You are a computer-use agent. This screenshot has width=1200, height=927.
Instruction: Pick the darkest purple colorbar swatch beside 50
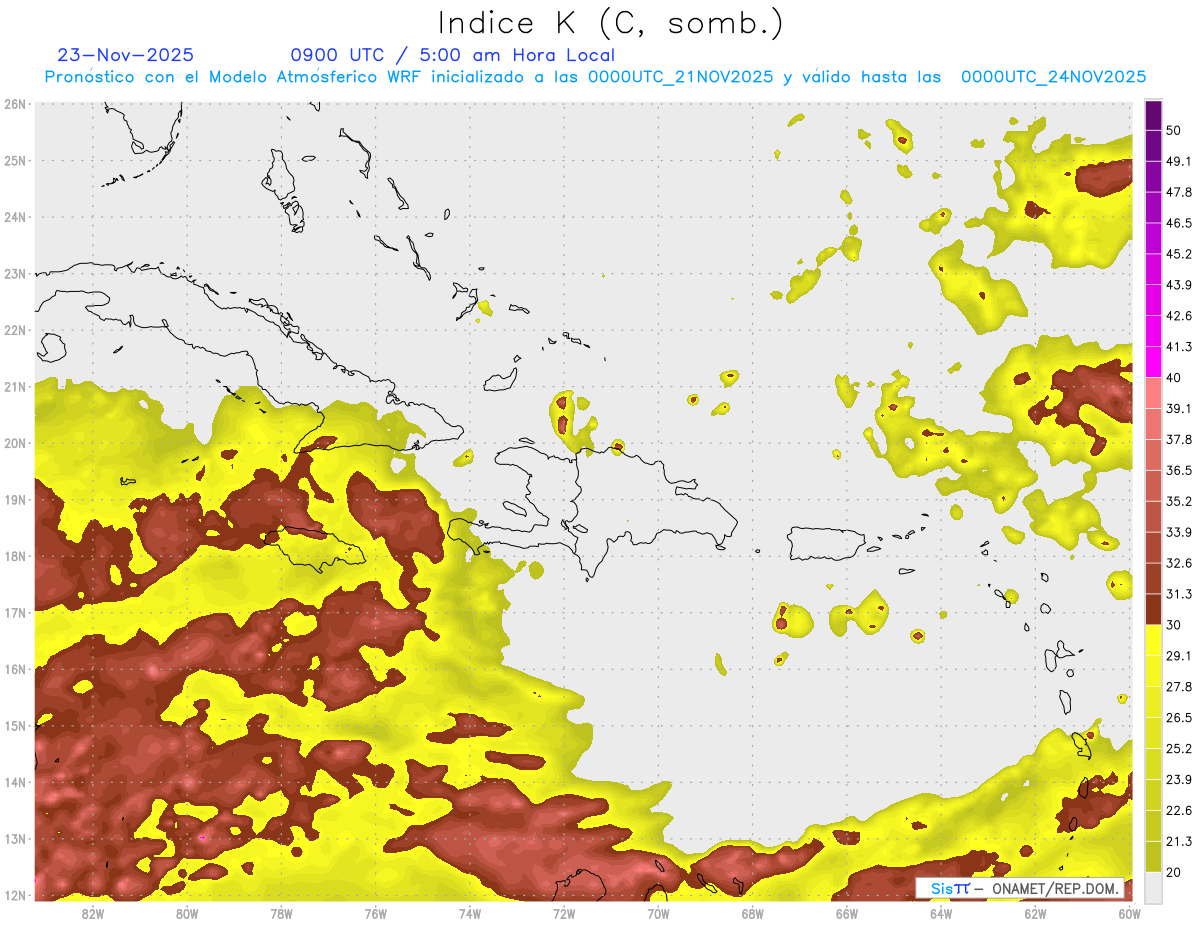tap(1153, 116)
